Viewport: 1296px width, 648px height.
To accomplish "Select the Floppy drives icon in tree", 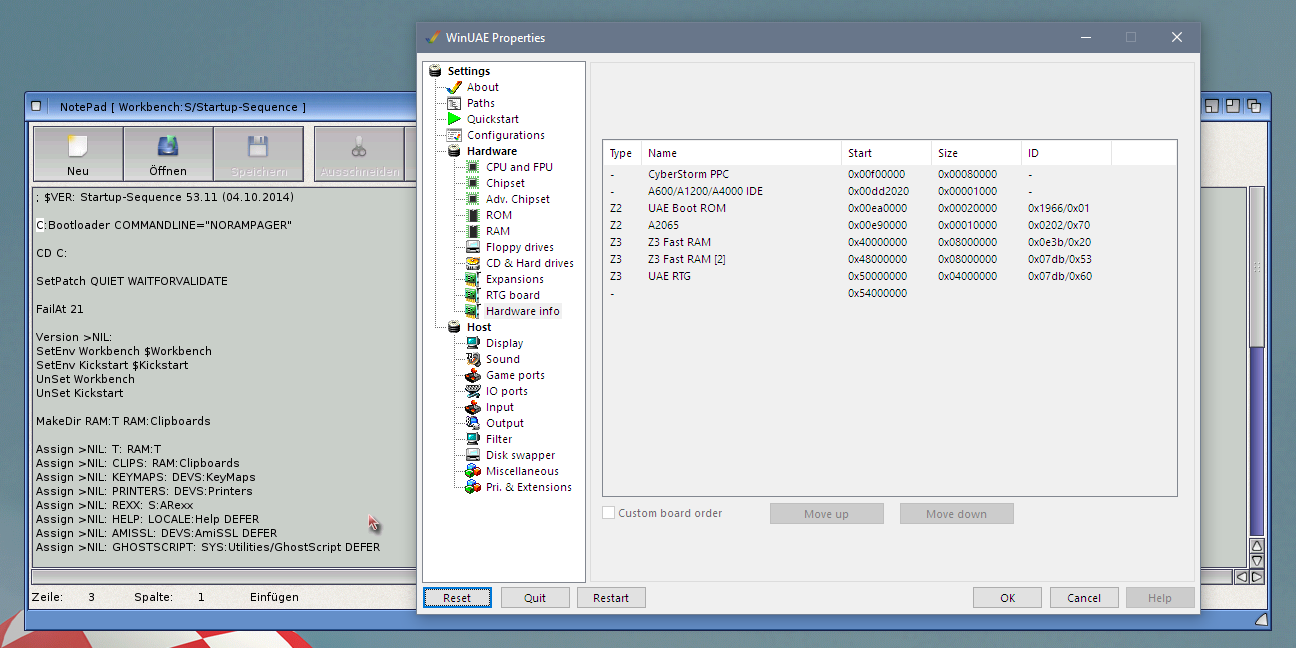I will tap(473, 247).
